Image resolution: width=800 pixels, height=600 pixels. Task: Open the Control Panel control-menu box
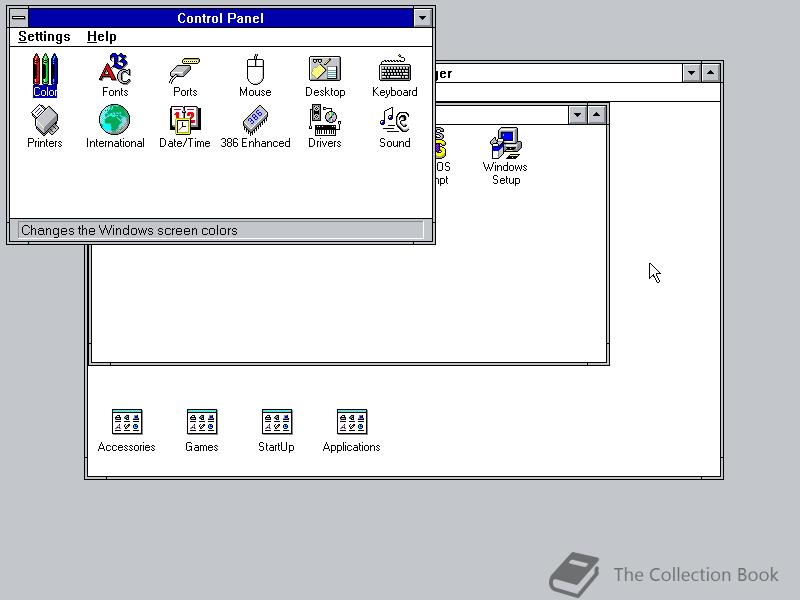point(19,18)
